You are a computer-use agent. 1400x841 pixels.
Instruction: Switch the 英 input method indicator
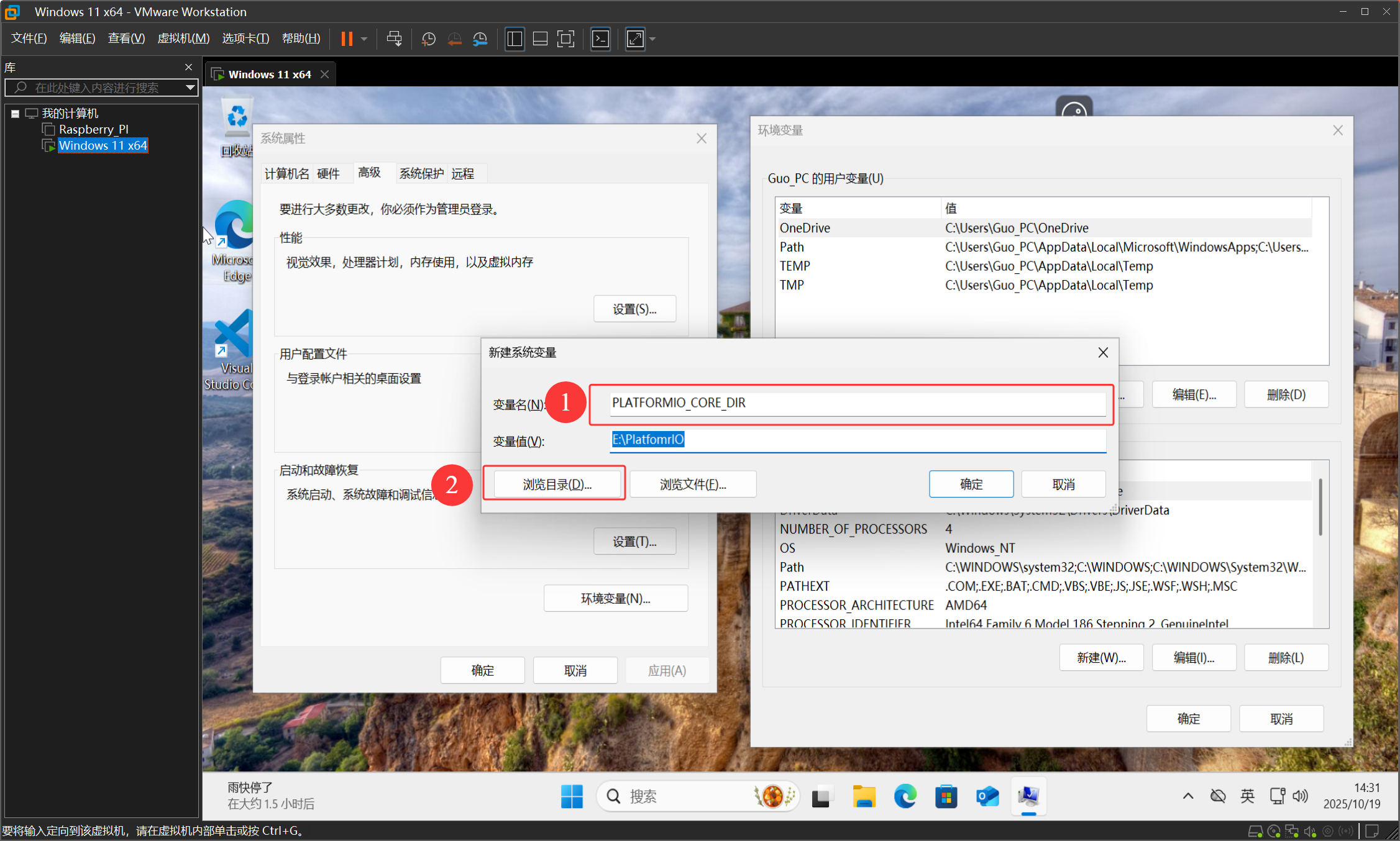(1247, 796)
